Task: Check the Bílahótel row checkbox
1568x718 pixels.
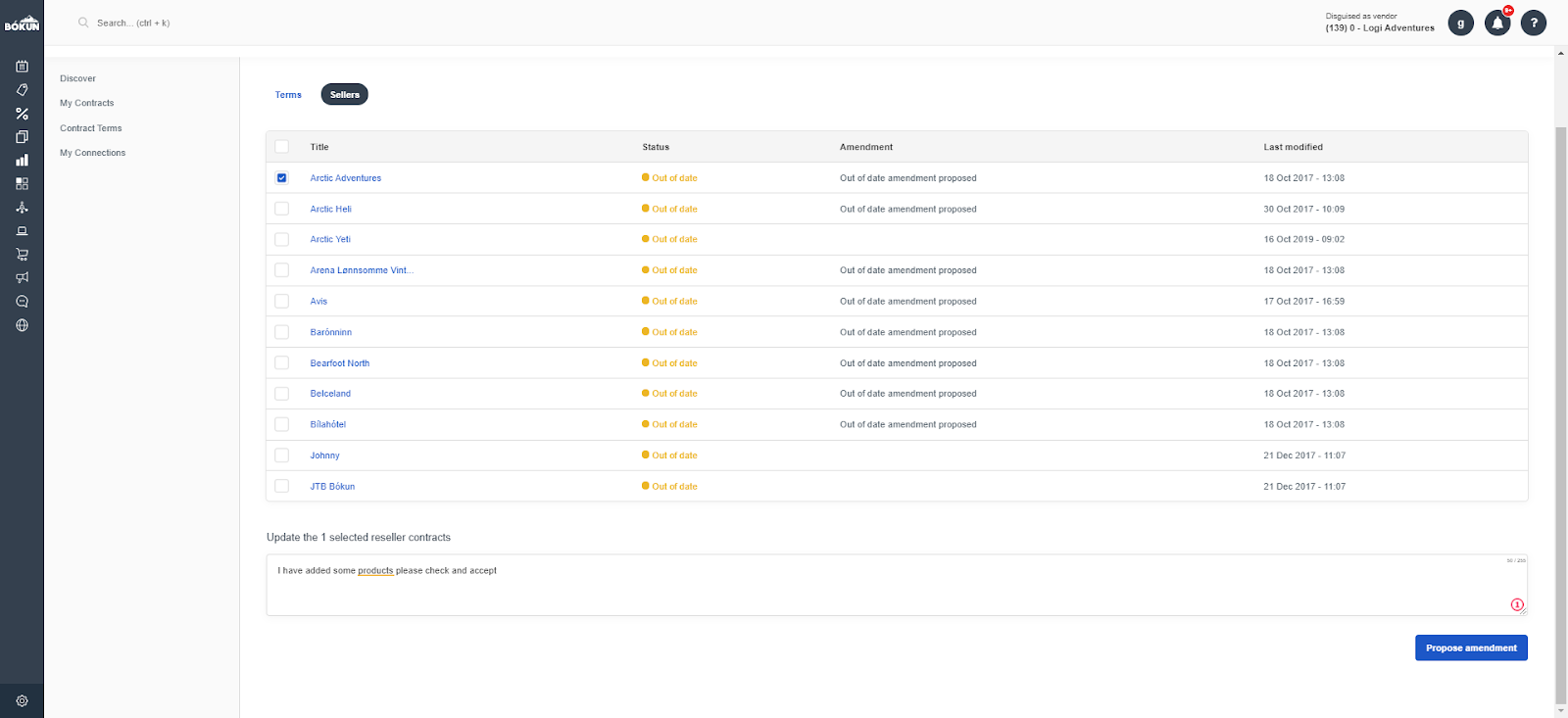Action: [282, 425]
